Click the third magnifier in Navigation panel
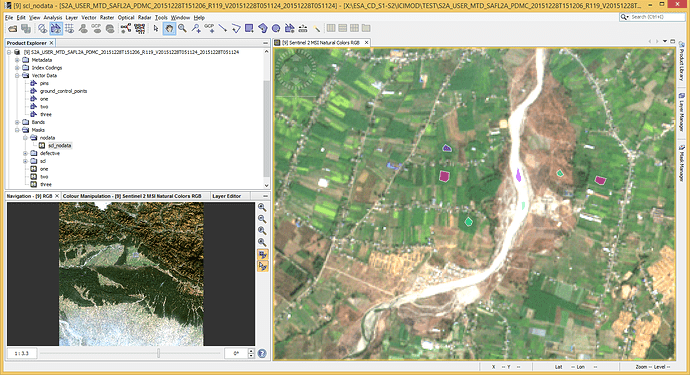 [262, 231]
